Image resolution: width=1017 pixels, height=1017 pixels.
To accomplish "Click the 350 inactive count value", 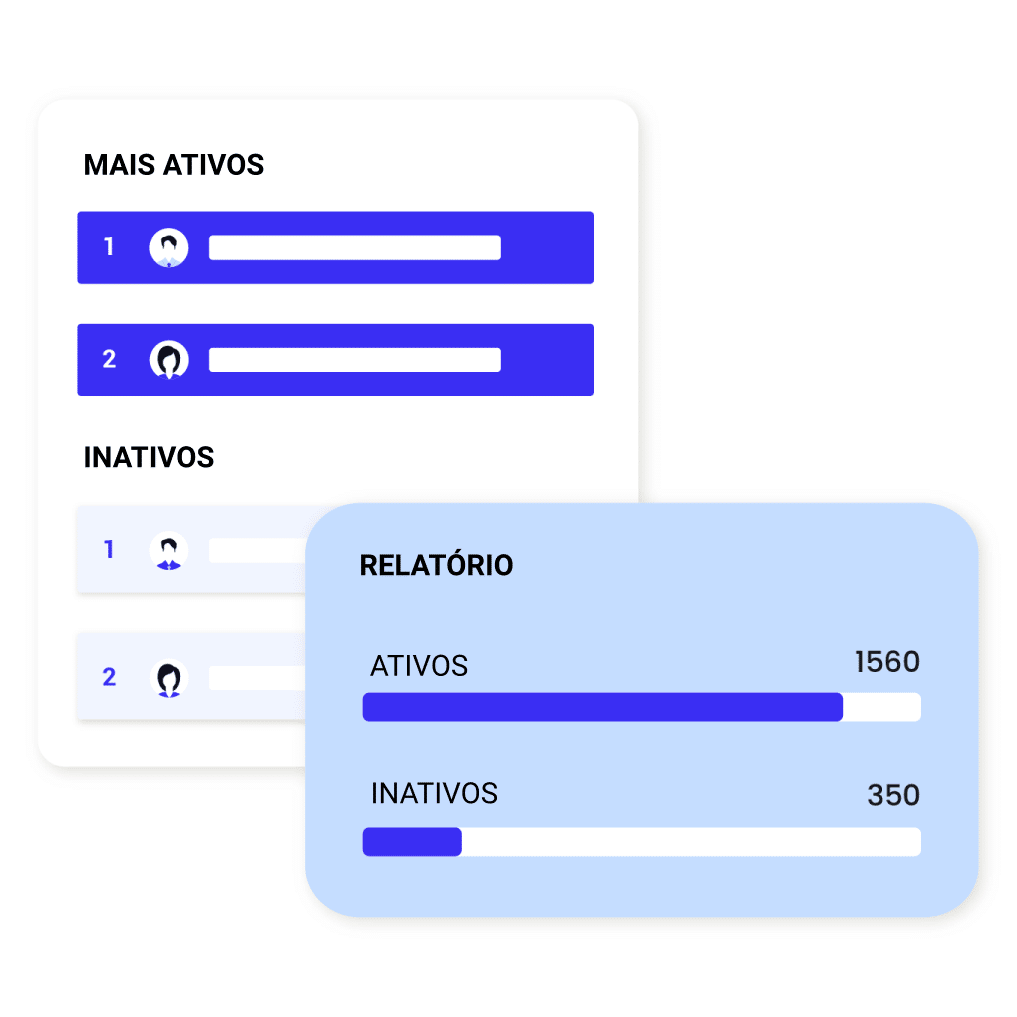I will 894,795.
